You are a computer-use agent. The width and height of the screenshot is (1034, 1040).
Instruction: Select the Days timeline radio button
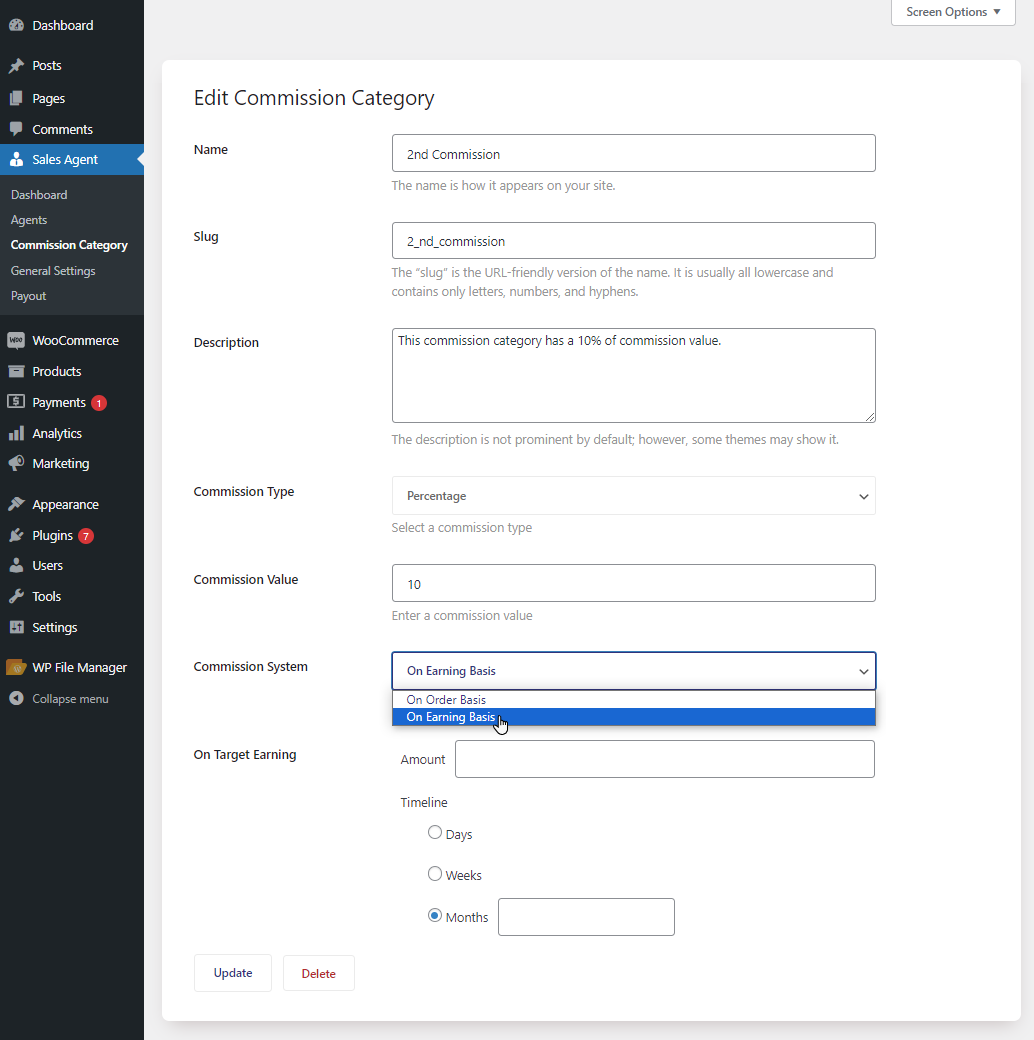(x=435, y=832)
